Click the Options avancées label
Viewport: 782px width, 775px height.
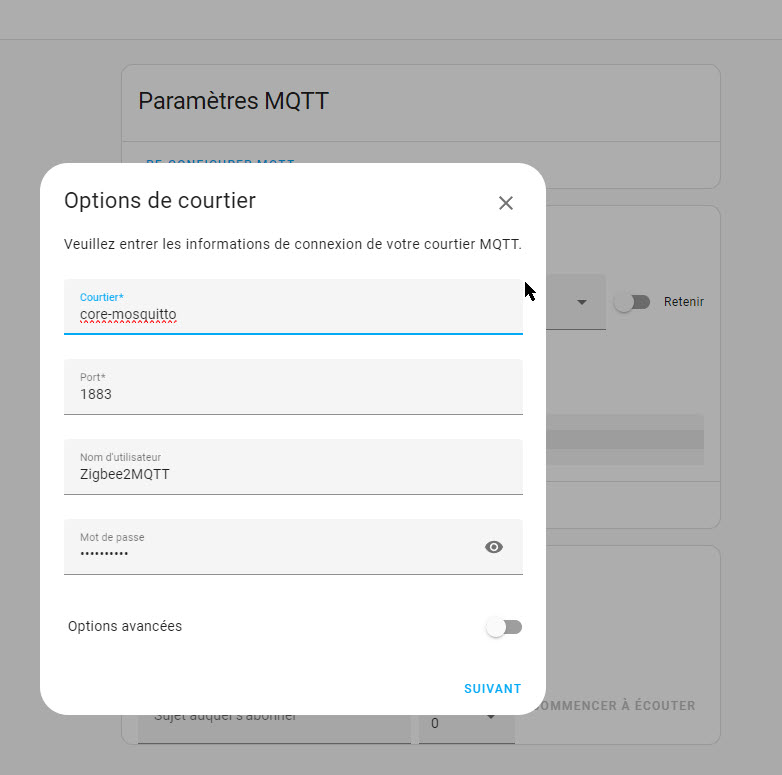125,626
